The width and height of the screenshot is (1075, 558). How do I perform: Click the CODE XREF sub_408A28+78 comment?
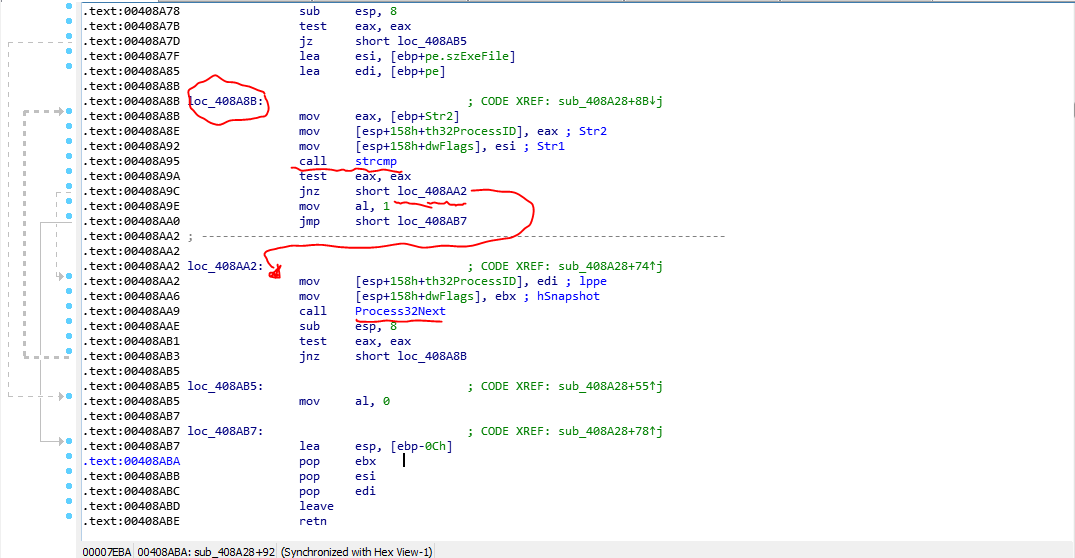565,431
